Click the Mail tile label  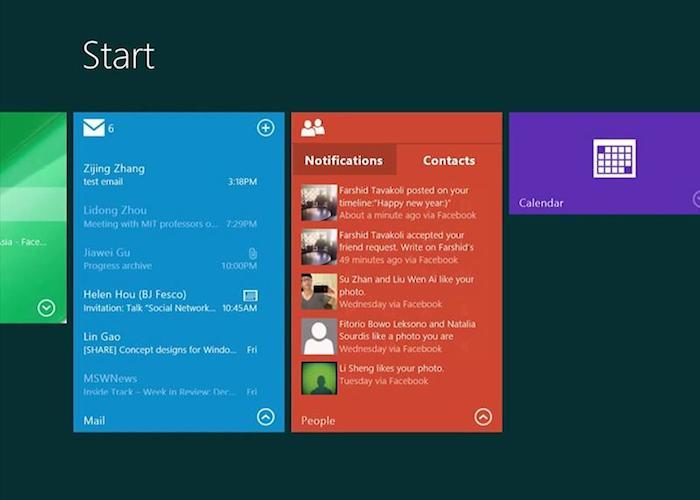[94, 421]
